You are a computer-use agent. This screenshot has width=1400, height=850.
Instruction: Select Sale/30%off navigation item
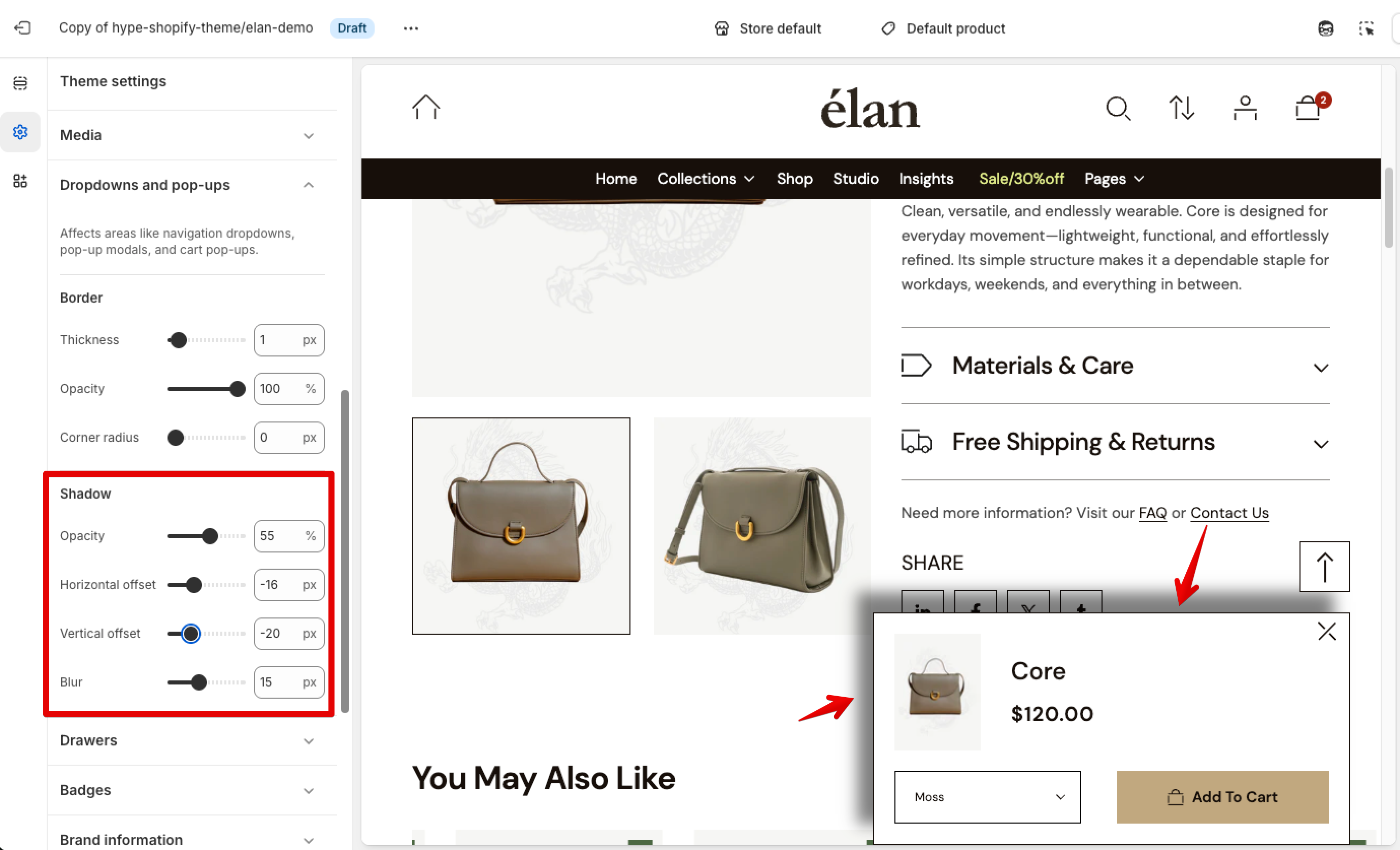(x=1021, y=178)
